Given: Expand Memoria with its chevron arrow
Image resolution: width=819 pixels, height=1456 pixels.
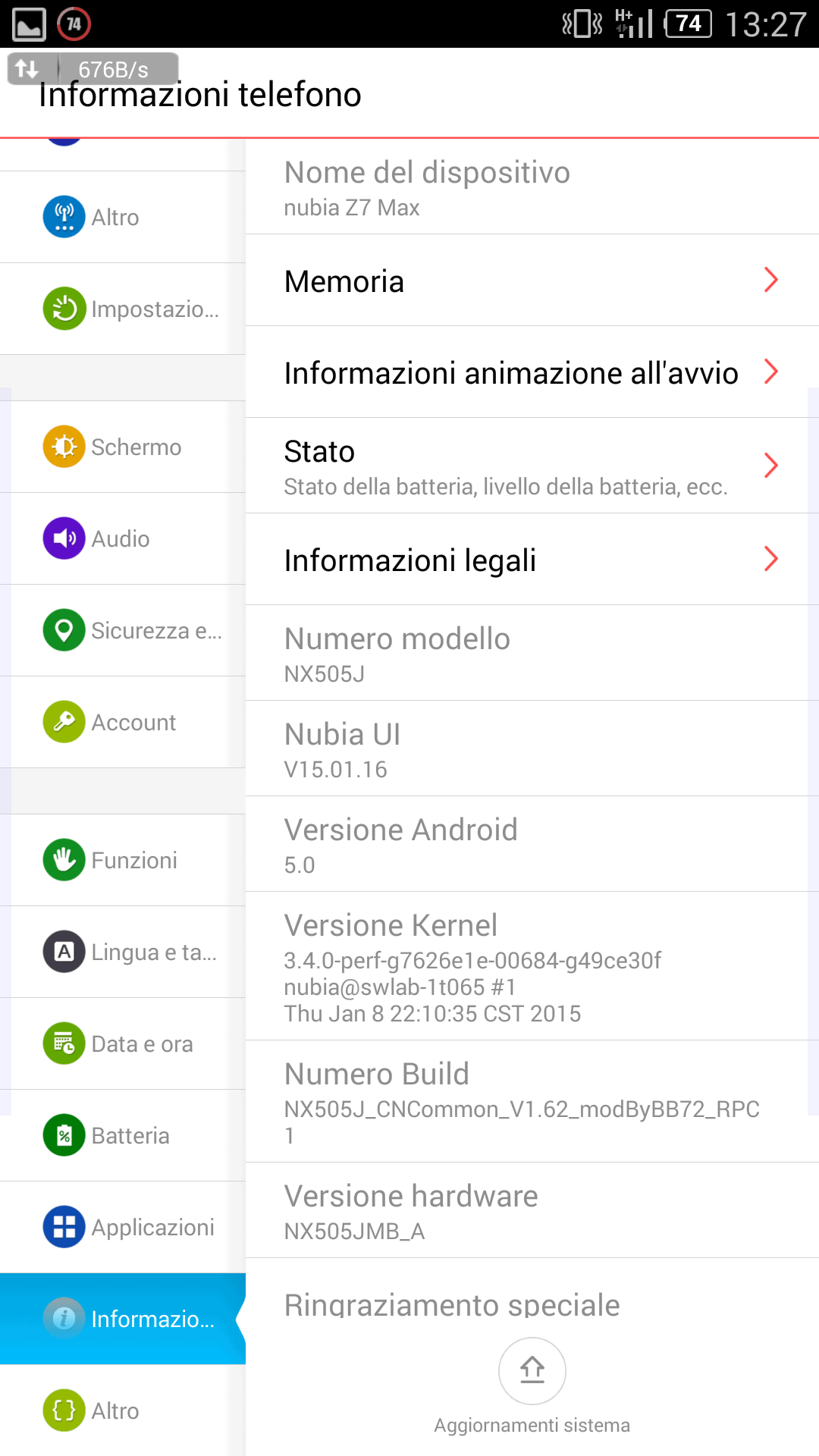Looking at the screenshot, I should click(770, 280).
